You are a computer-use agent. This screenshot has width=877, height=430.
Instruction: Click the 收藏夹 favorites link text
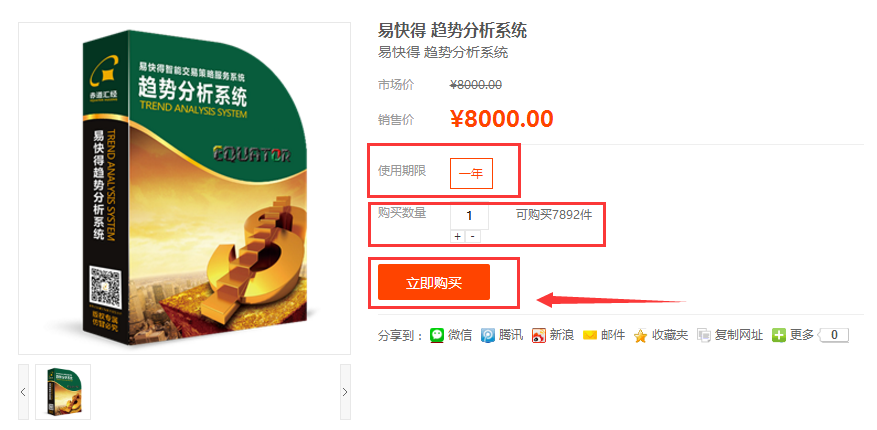click(670, 336)
